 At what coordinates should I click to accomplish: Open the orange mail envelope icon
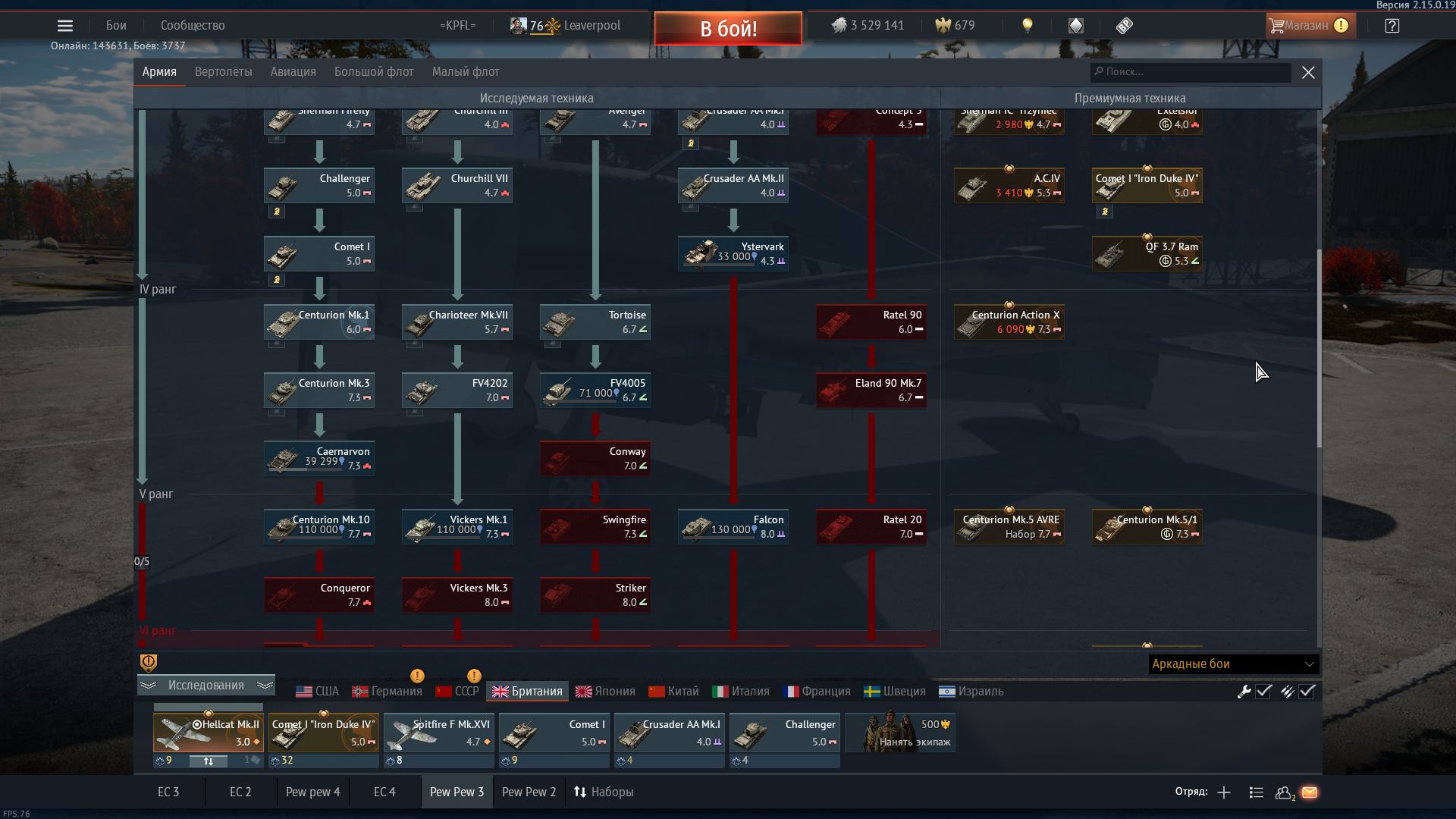tap(1310, 792)
